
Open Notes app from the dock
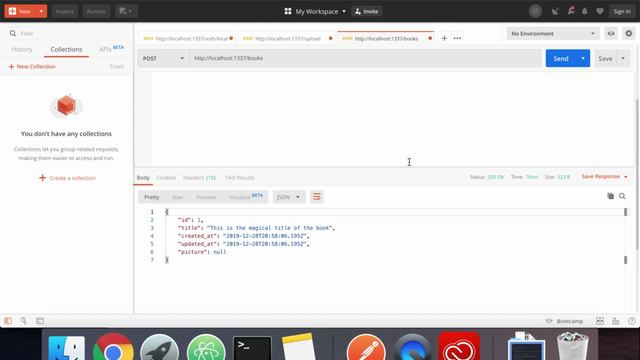click(x=298, y=347)
